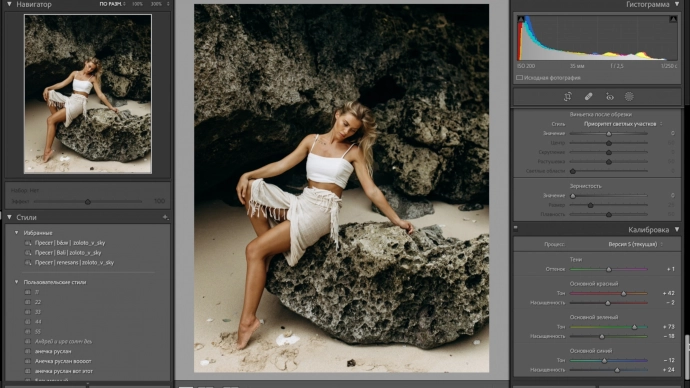Select the Spot Removal healing tool
690x388 pixels.
[x=588, y=96]
